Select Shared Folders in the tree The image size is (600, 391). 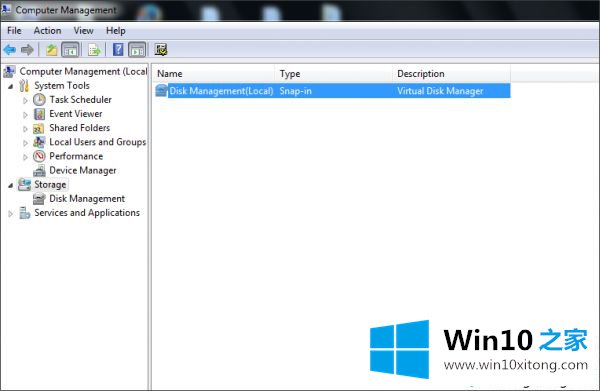[x=80, y=128]
